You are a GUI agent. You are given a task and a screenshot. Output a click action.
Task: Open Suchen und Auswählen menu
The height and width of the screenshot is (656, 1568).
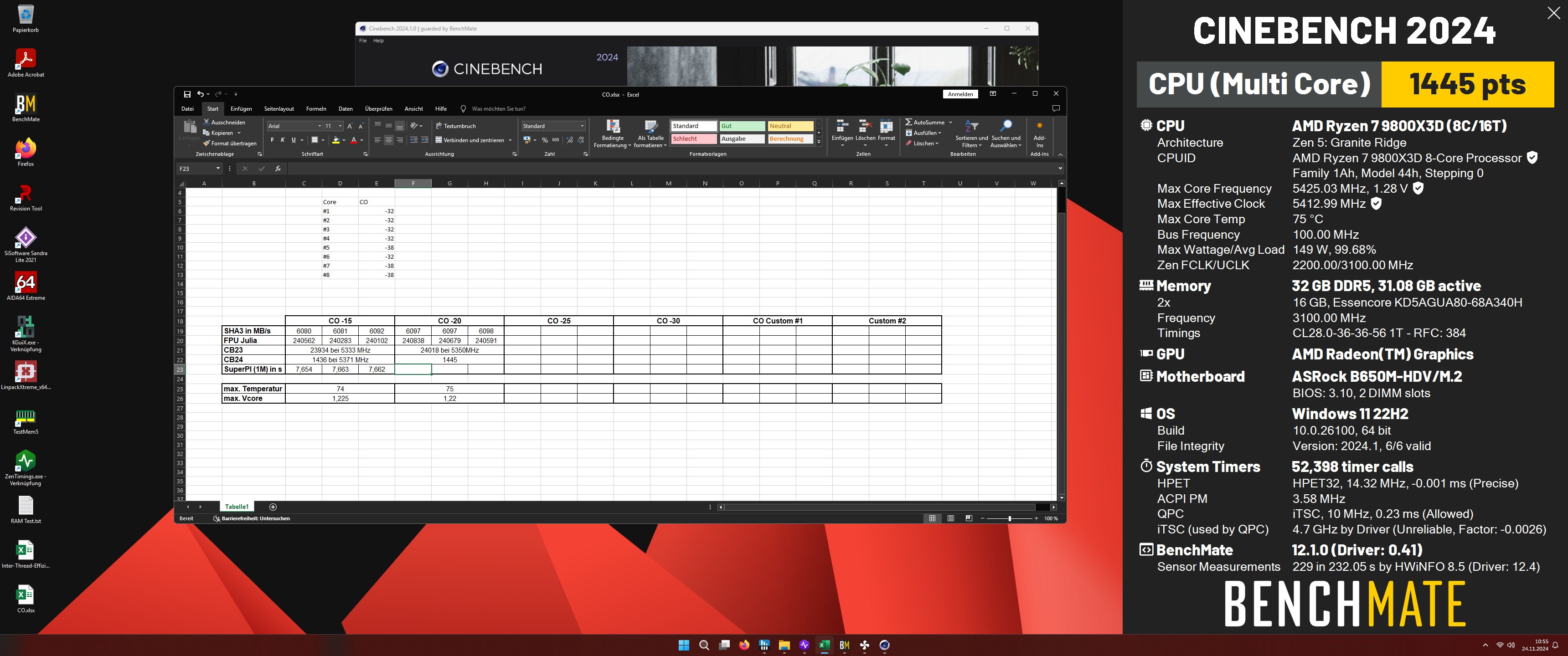click(1006, 133)
